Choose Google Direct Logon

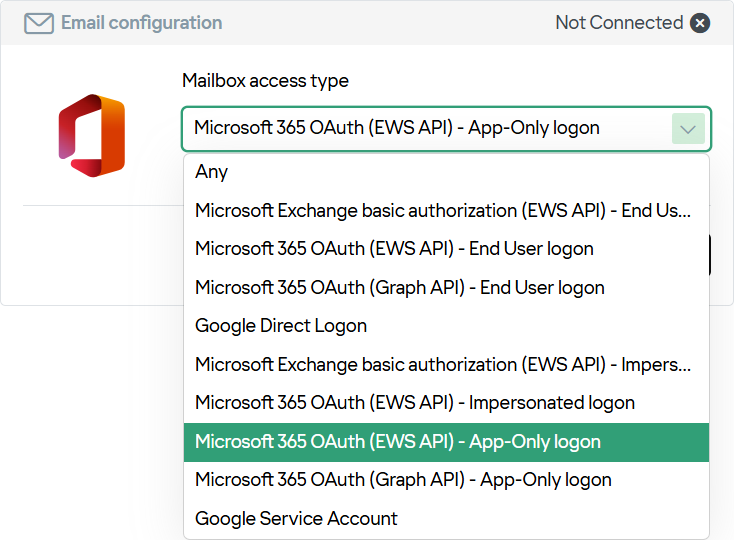pyautogui.click(x=446, y=326)
